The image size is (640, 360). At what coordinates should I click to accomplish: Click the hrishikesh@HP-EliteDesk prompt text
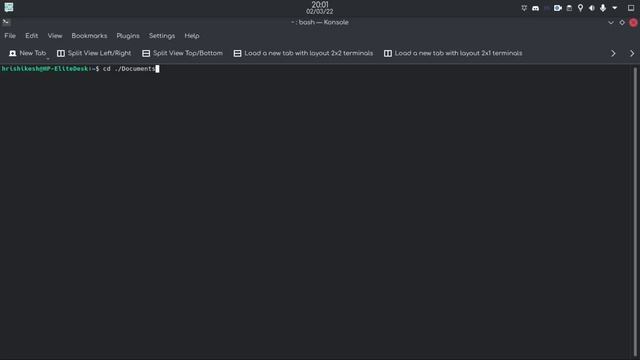45,69
